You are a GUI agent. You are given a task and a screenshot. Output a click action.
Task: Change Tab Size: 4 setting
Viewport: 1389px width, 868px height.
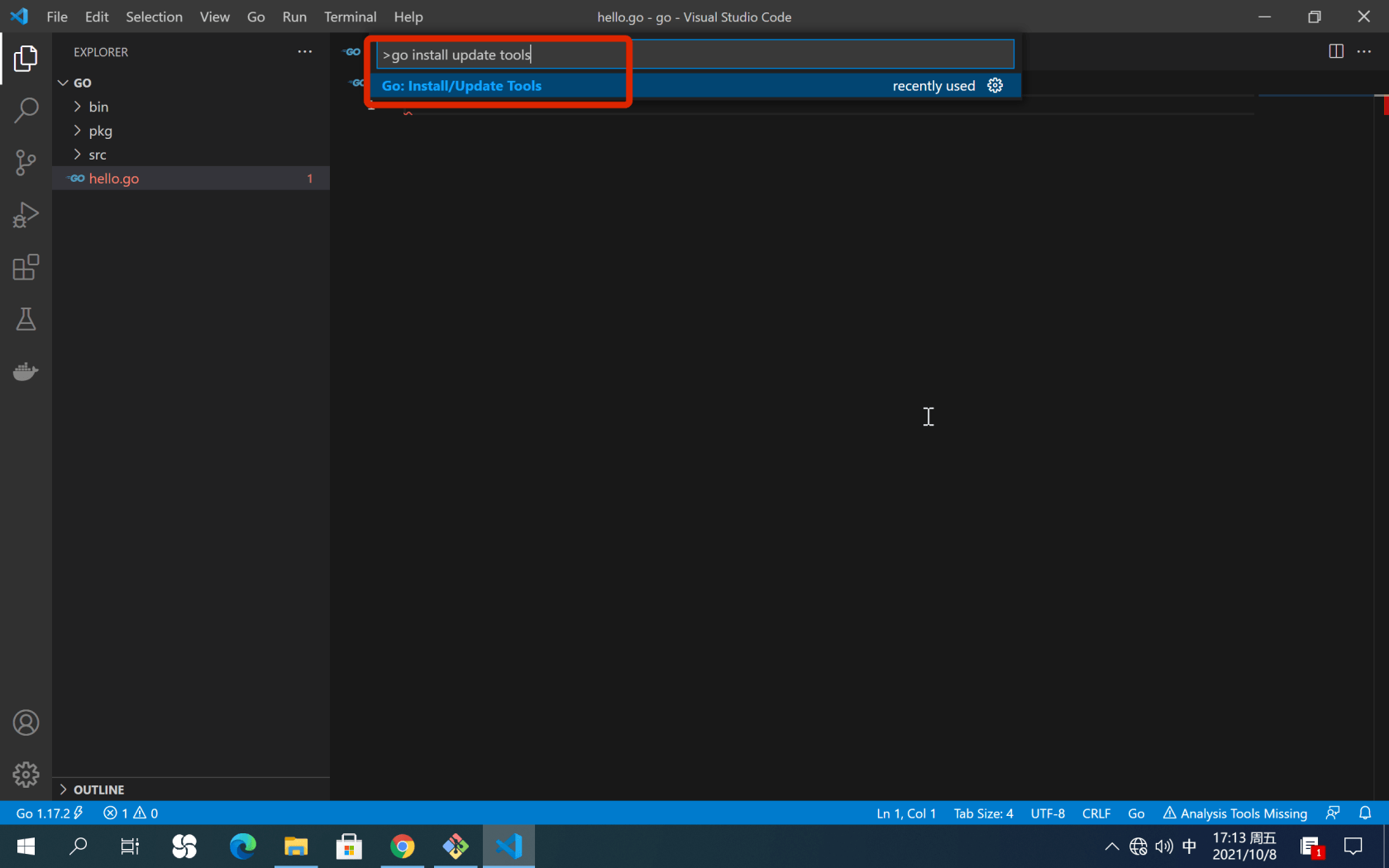click(983, 813)
